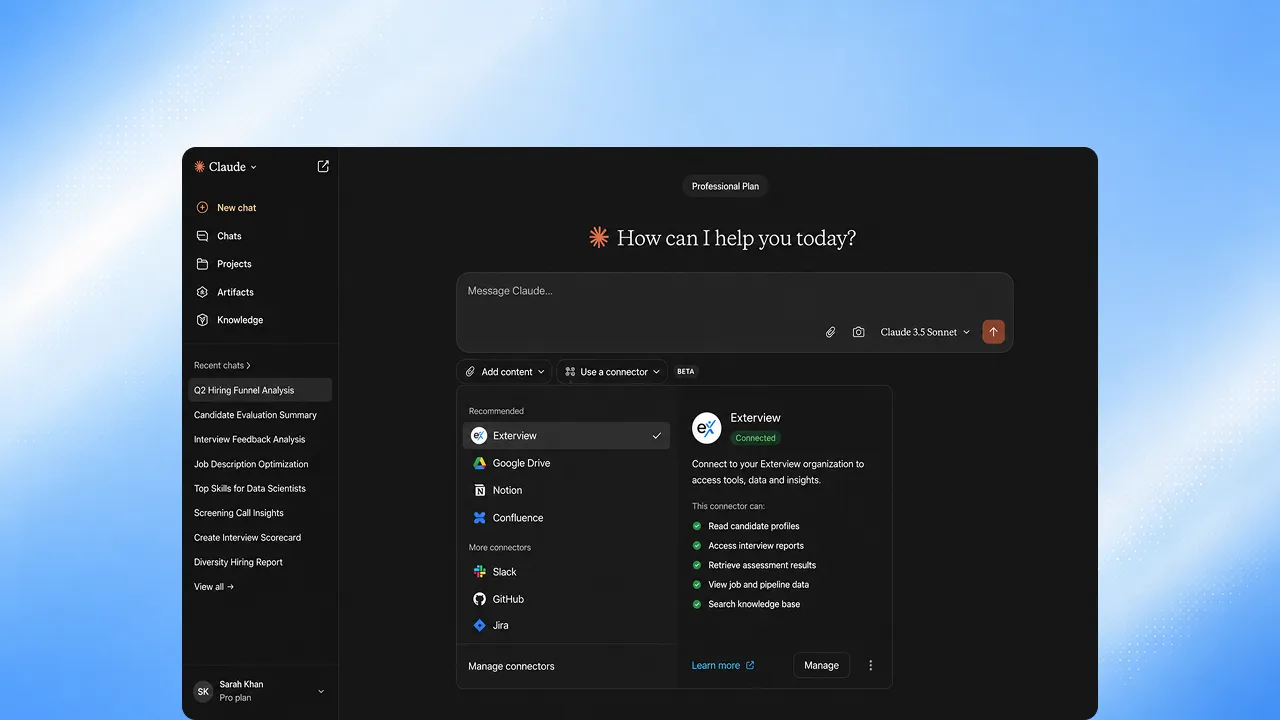Open the Use a connector dropdown
The height and width of the screenshot is (720, 1280).
612,372
